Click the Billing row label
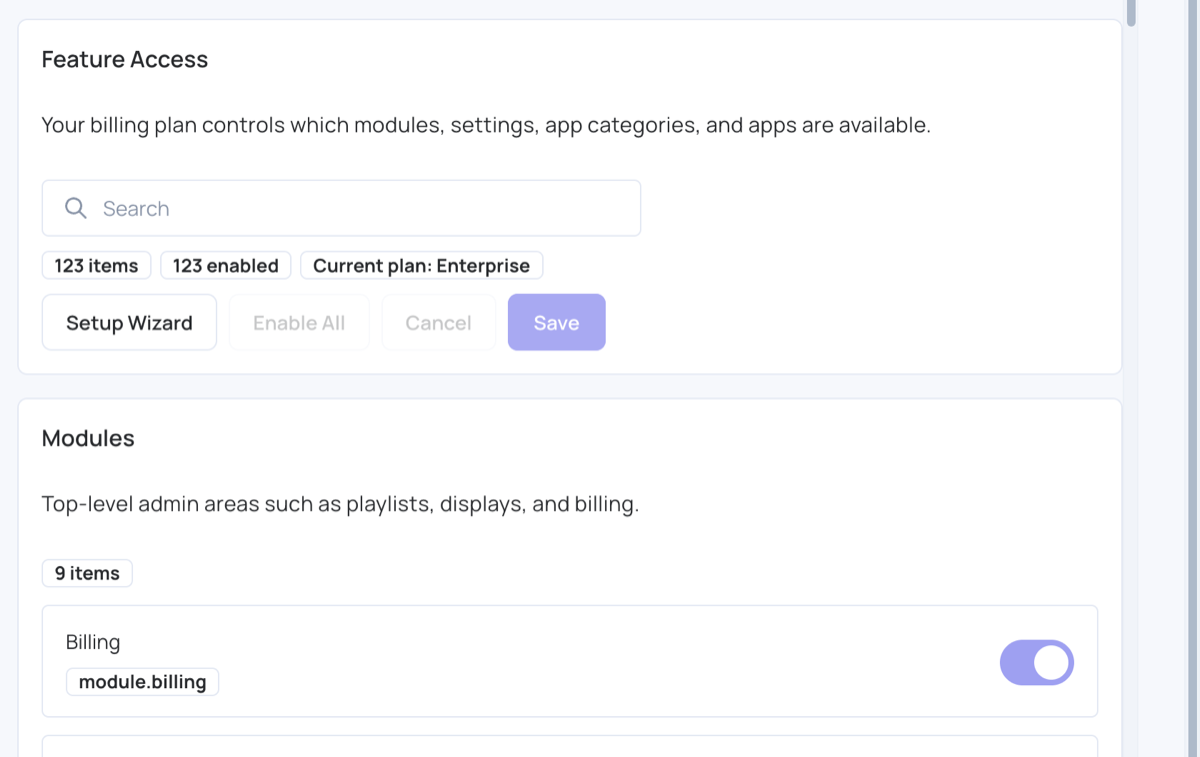1200x757 pixels. pos(93,642)
